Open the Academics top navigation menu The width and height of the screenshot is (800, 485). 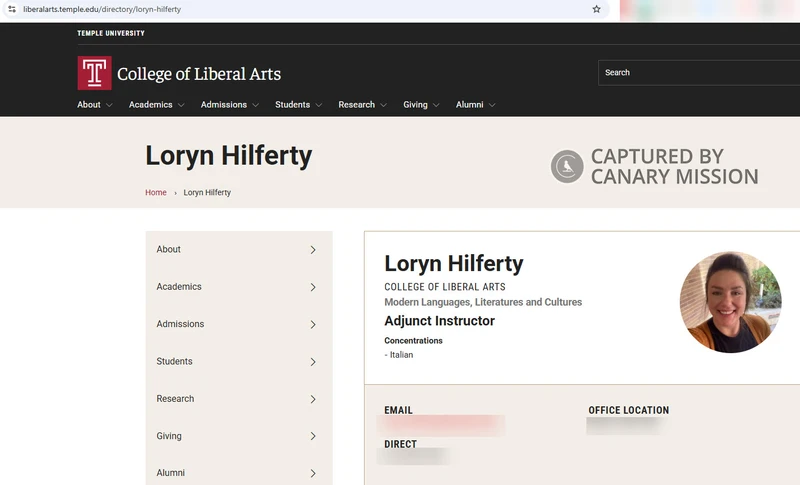click(x=151, y=105)
